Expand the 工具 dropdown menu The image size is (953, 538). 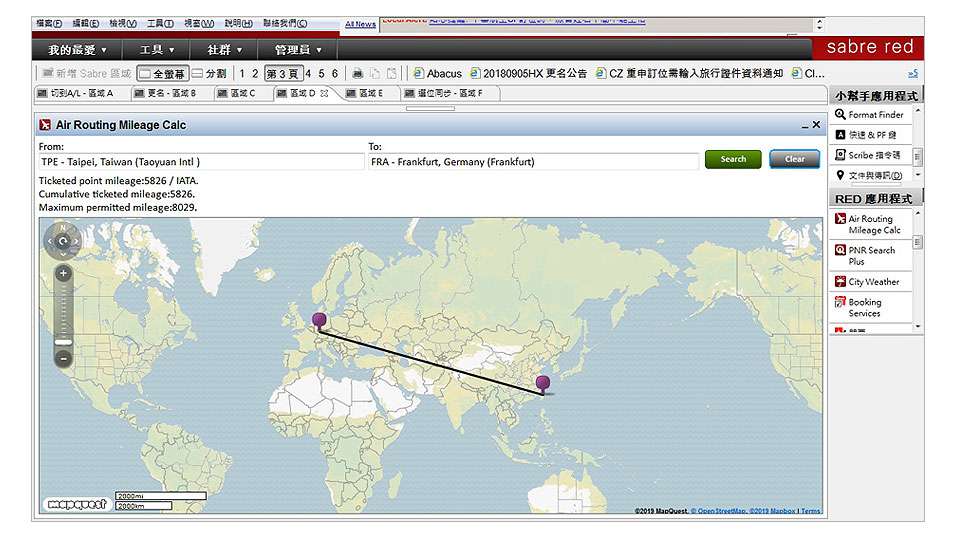pos(157,50)
